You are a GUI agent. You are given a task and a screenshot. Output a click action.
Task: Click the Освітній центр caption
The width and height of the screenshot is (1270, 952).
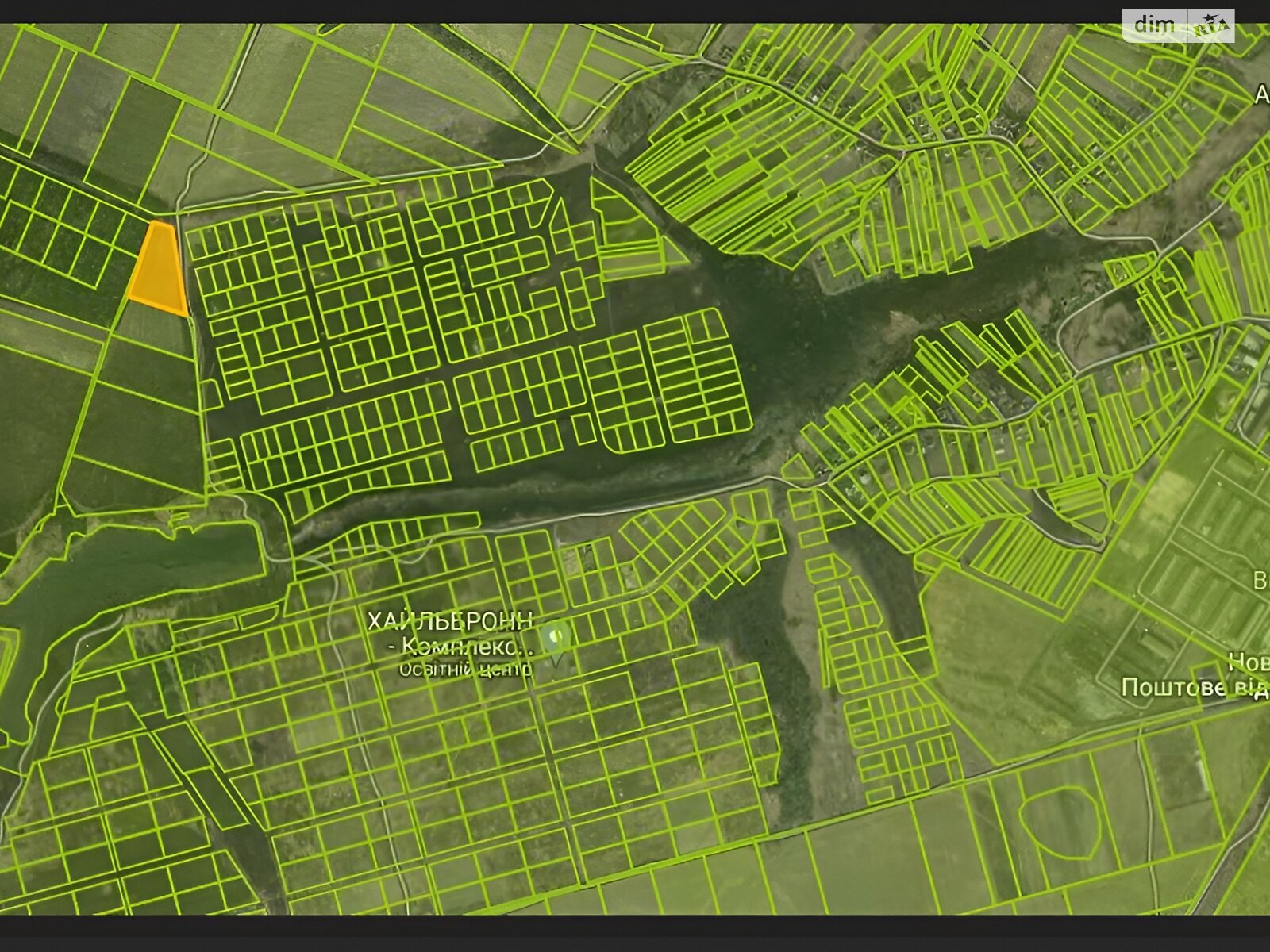[x=464, y=670]
